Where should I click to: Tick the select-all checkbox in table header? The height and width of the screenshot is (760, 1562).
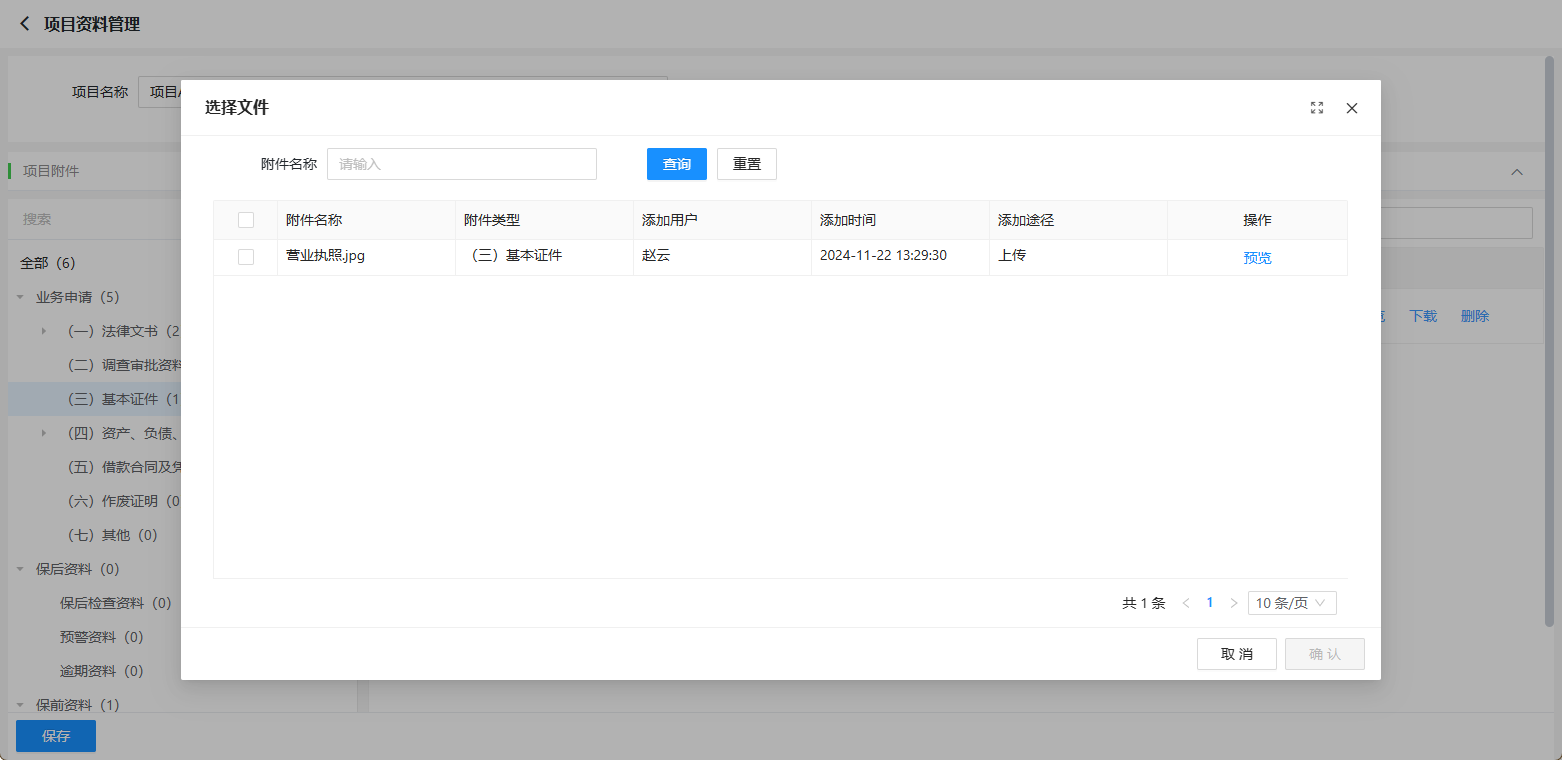(246, 220)
